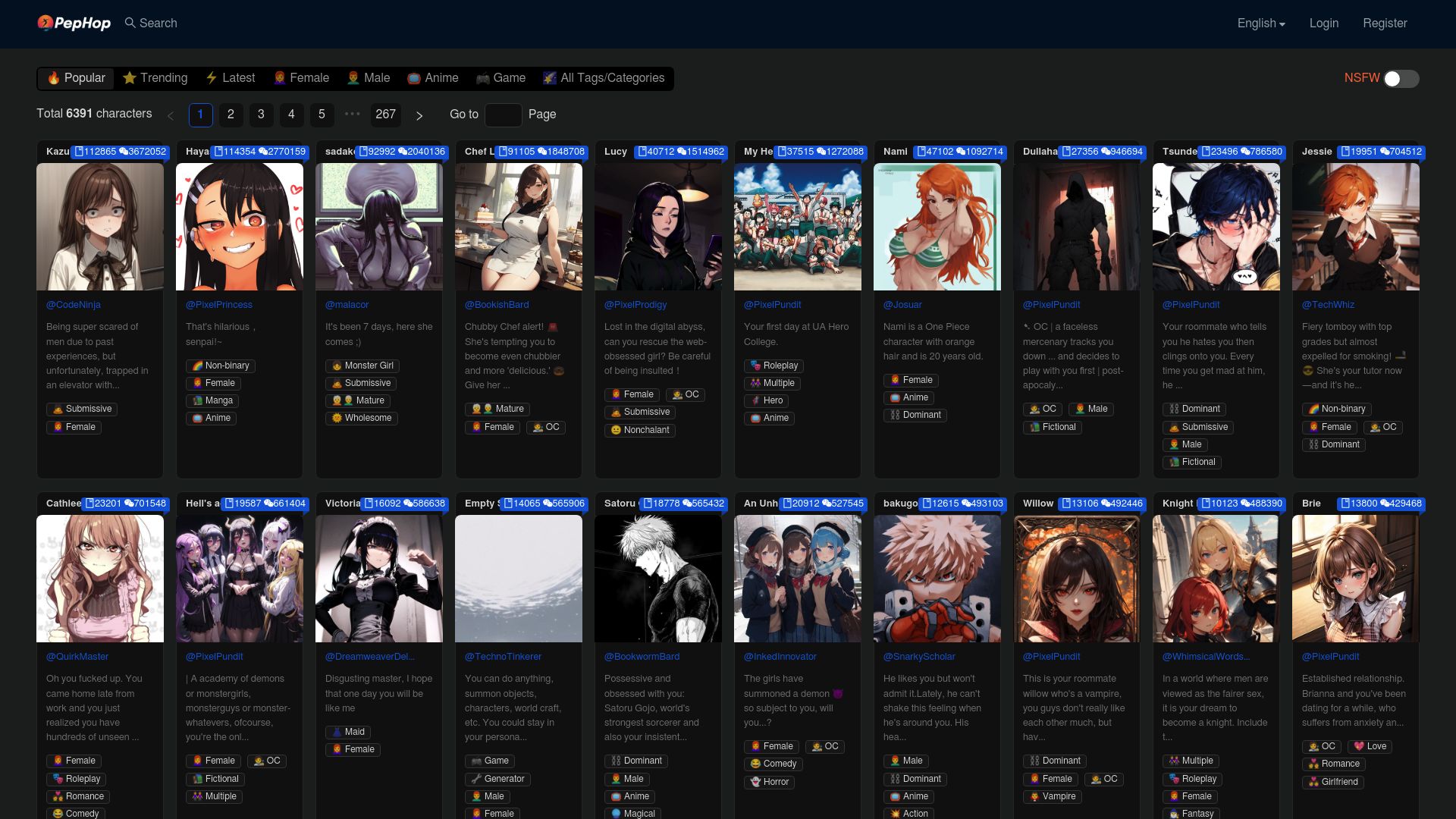Screen dimensions: 1456x819
Task: Click the Comedy tag on An Unh card
Action: point(773,764)
